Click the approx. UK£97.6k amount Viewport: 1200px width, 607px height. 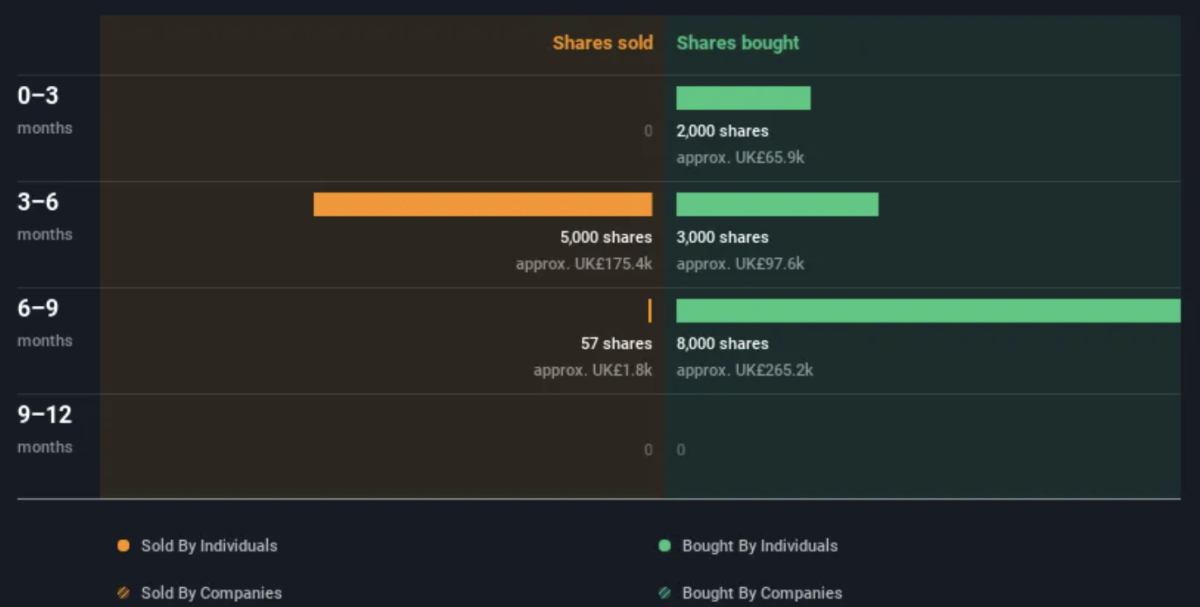click(x=740, y=265)
